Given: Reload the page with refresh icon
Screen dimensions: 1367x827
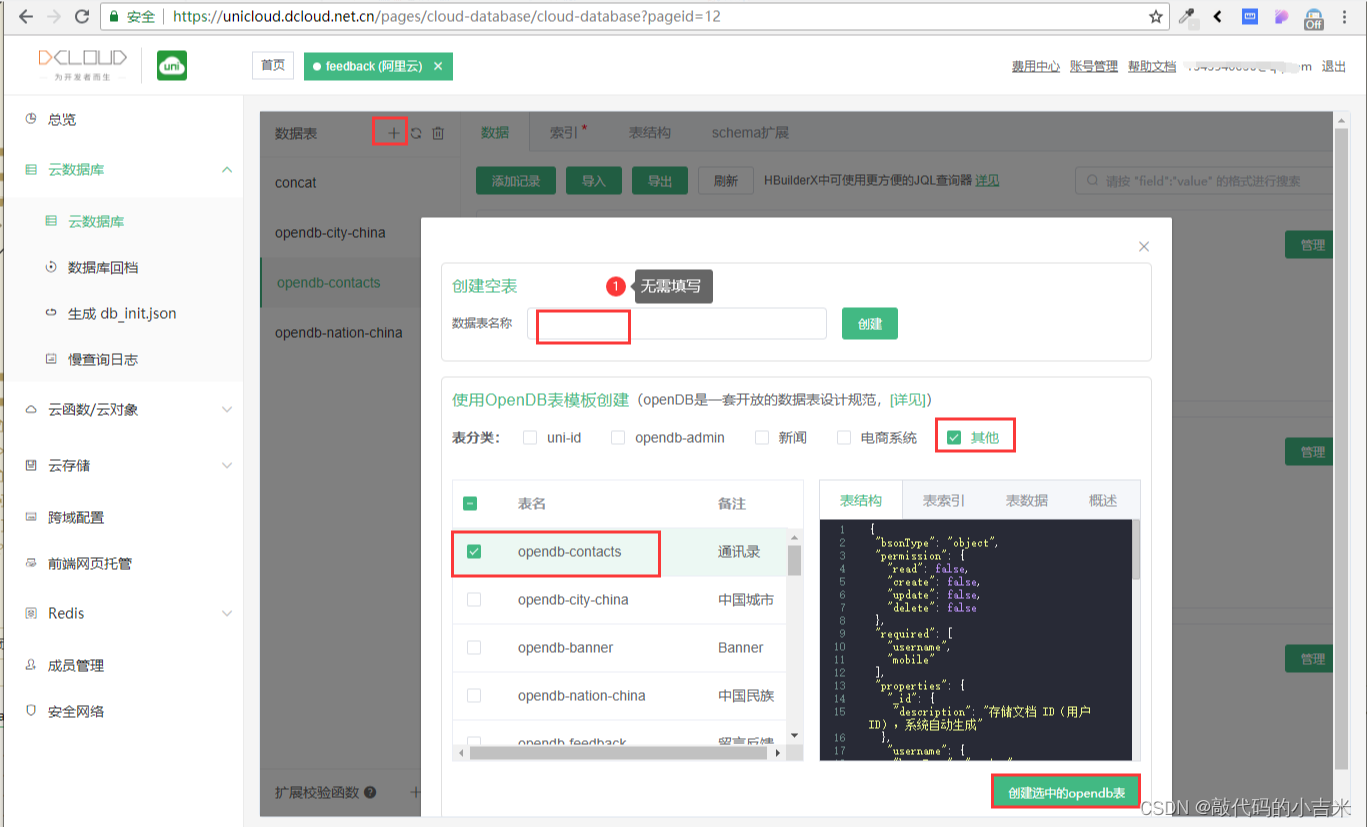Looking at the screenshot, I should (x=82, y=16).
